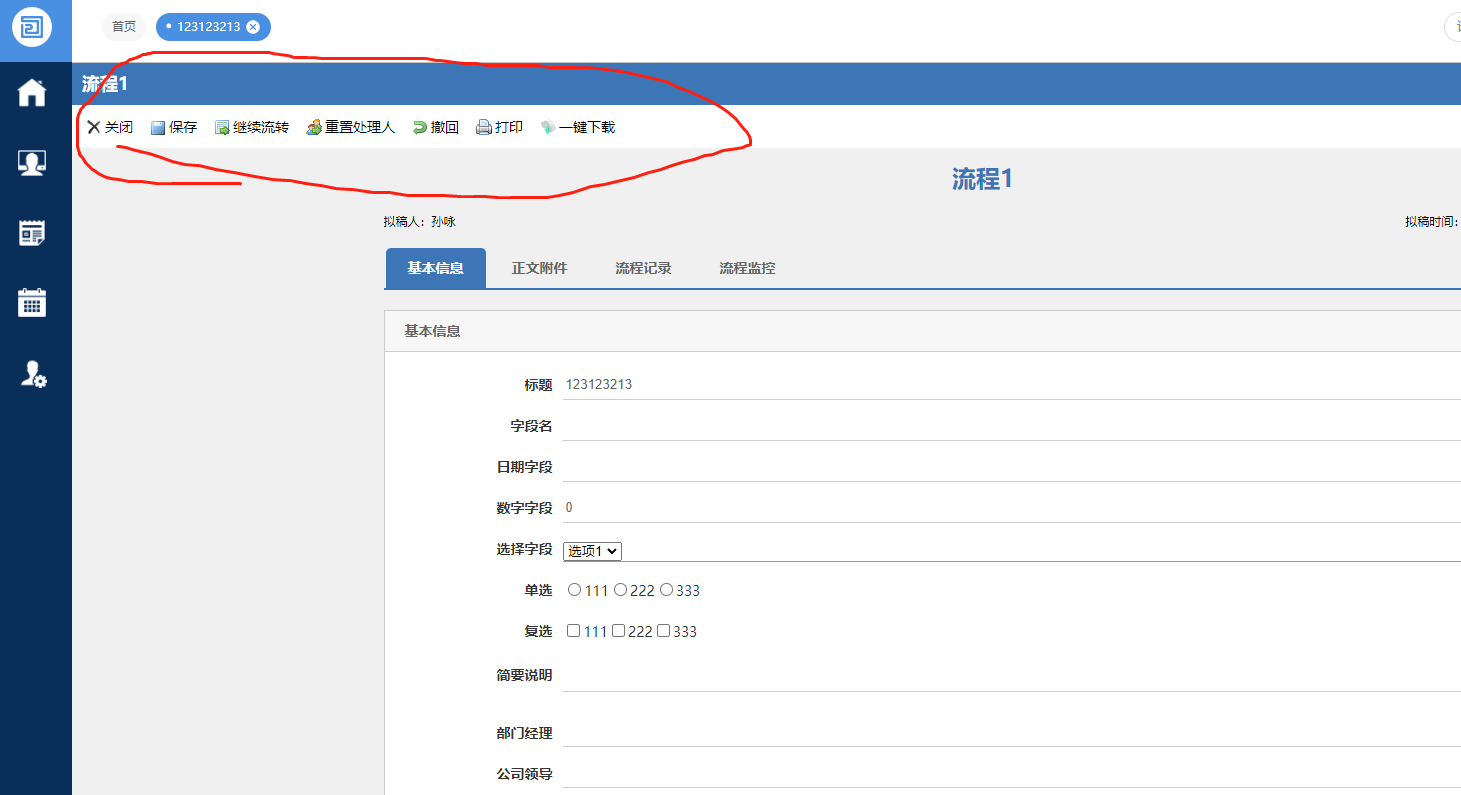Open the calendar icon in the sidebar
This screenshot has width=1461, height=795.
click(x=32, y=302)
